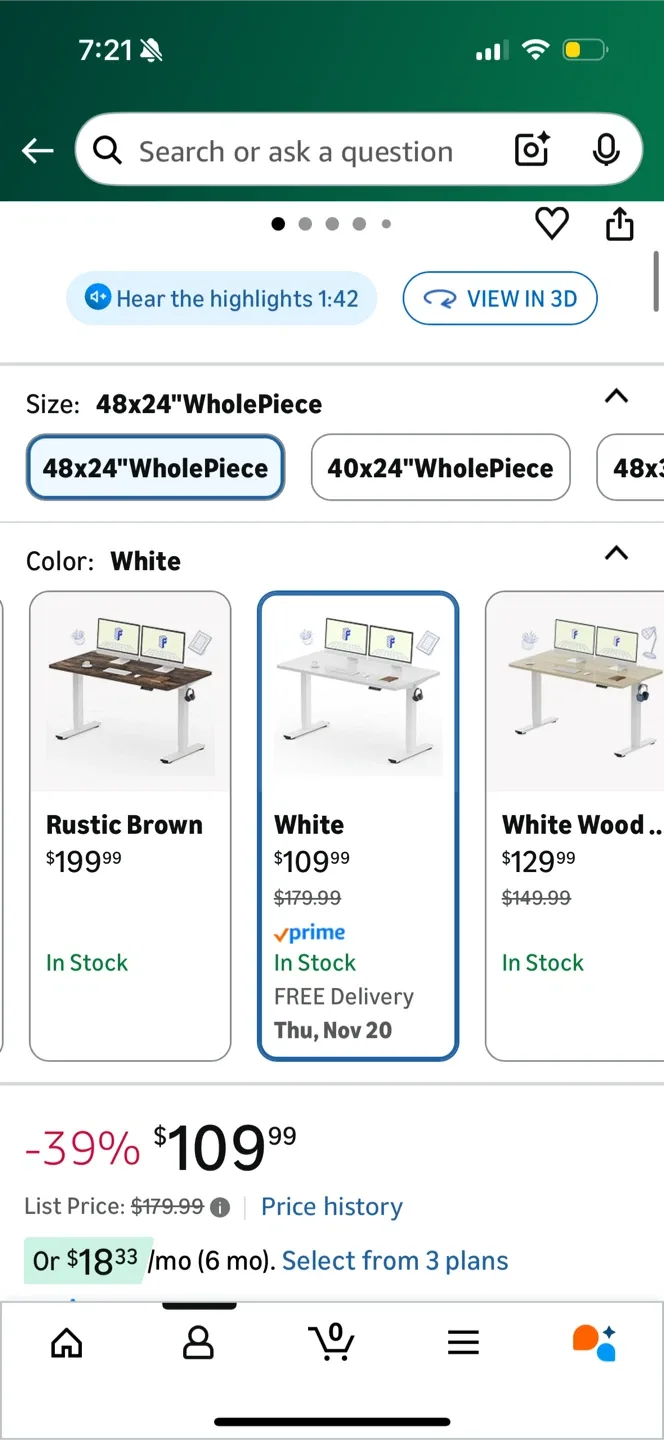Collapse the Size section
664x1440 pixels.
616,396
